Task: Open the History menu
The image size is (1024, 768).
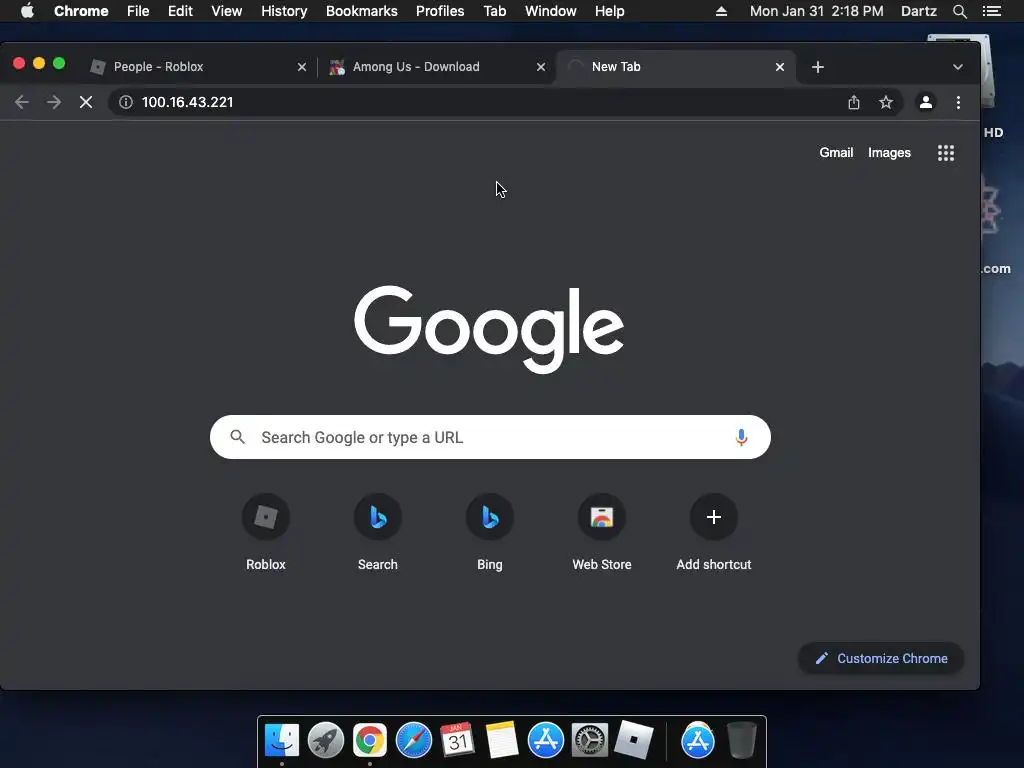Action: (284, 11)
